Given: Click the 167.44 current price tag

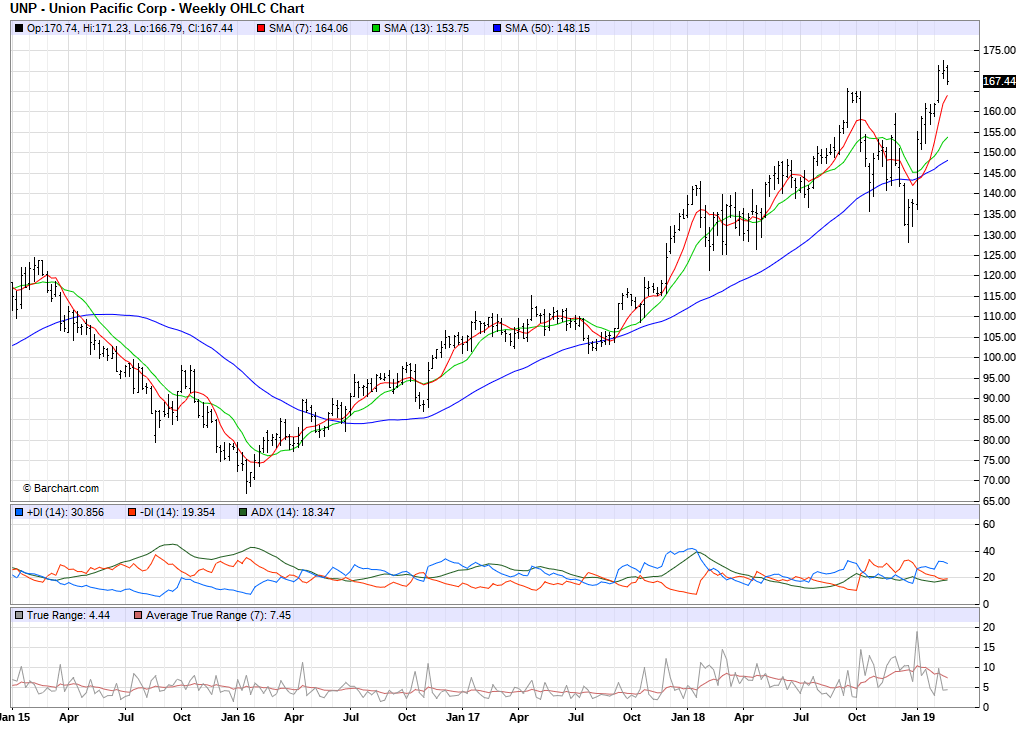Looking at the screenshot, I should 998,81.
